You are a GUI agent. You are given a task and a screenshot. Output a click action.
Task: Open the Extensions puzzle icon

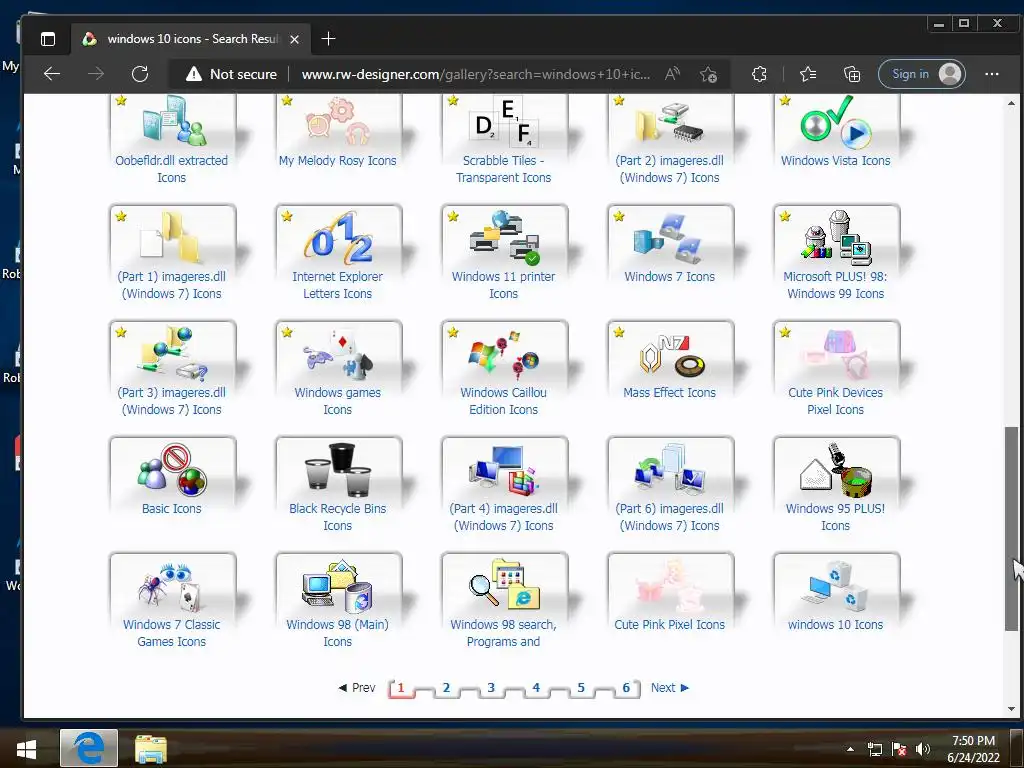tap(759, 74)
